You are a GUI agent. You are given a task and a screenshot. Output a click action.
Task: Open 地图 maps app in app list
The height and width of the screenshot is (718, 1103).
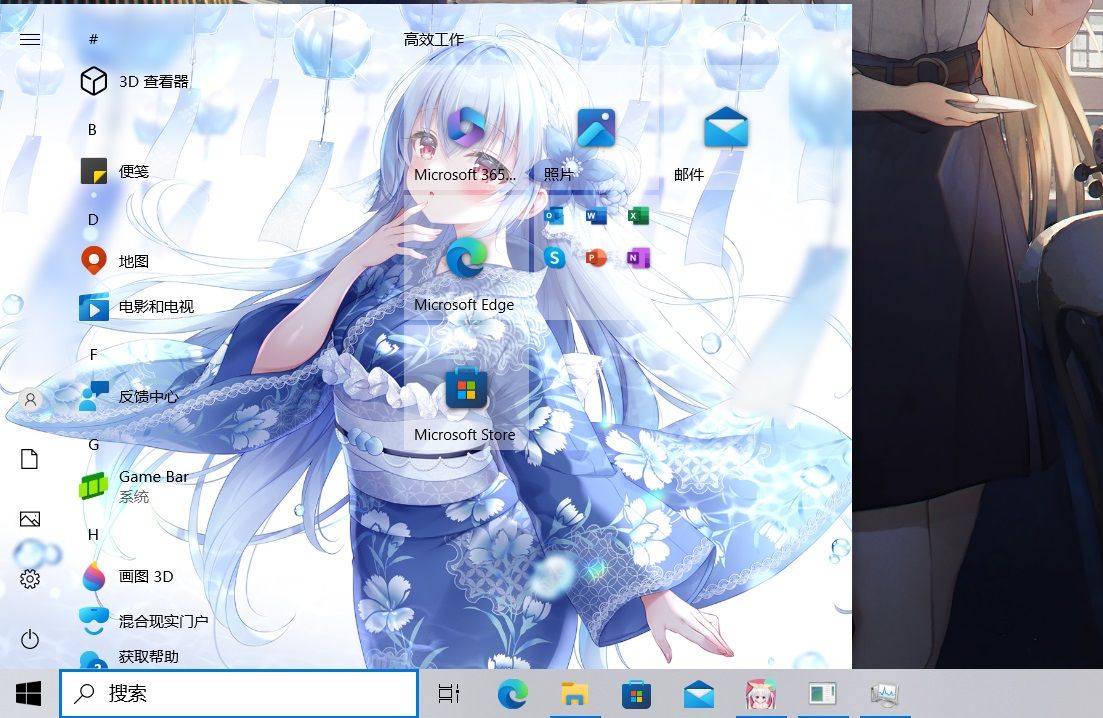(114, 262)
